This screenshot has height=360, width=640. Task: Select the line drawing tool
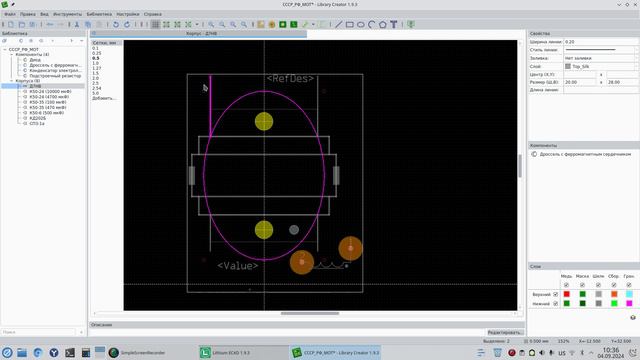[x=339, y=24]
